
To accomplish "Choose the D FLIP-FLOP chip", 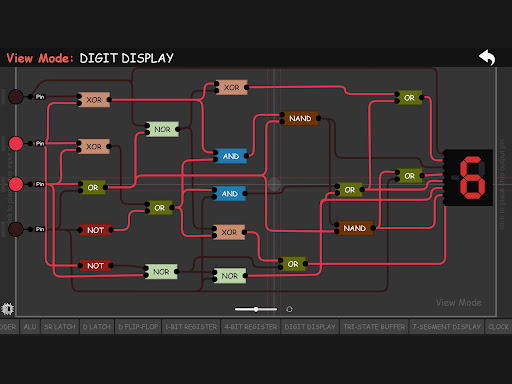I will point(138,327).
